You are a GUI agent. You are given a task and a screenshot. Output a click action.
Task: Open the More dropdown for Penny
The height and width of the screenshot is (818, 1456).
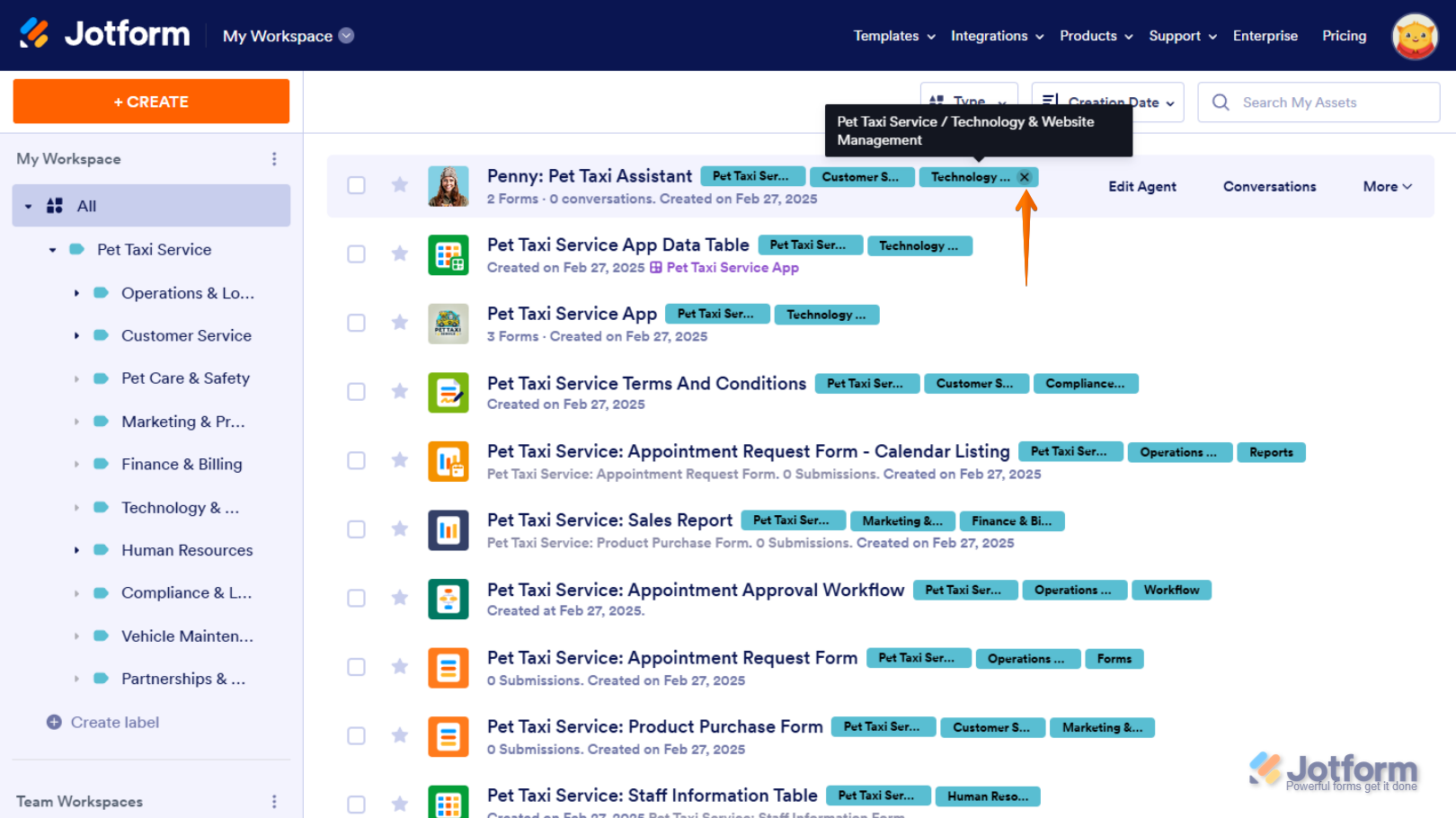click(1387, 187)
